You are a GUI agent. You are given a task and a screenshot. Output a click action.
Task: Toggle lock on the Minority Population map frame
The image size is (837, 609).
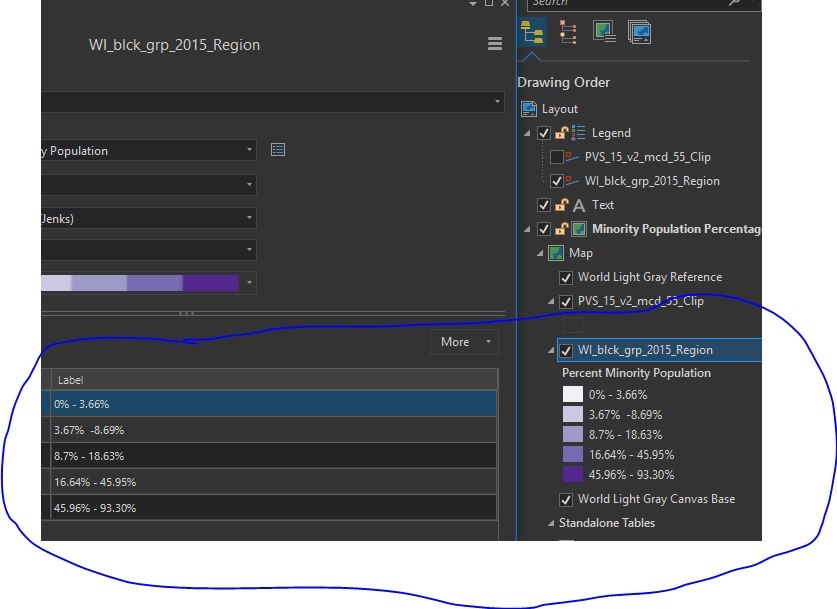(561, 228)
